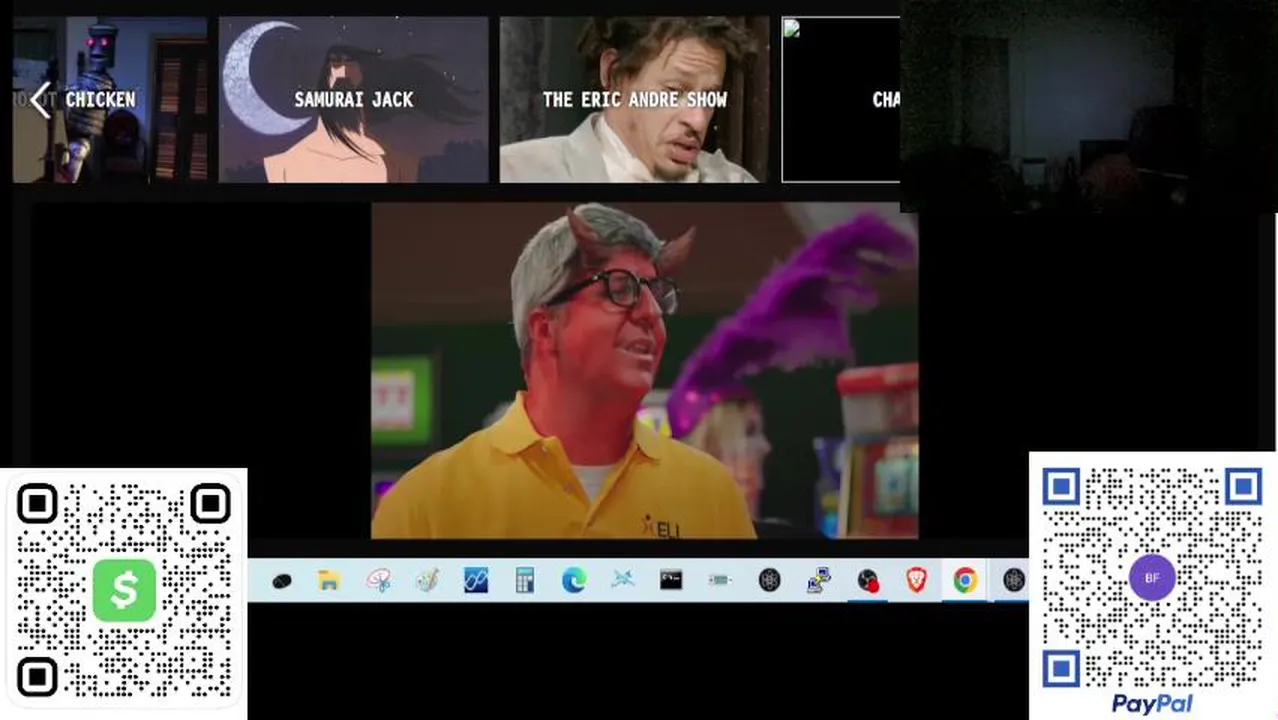Open File Explorer from the taskbar
Screen dimensions: 1278x720
click(x=329, y=581)
